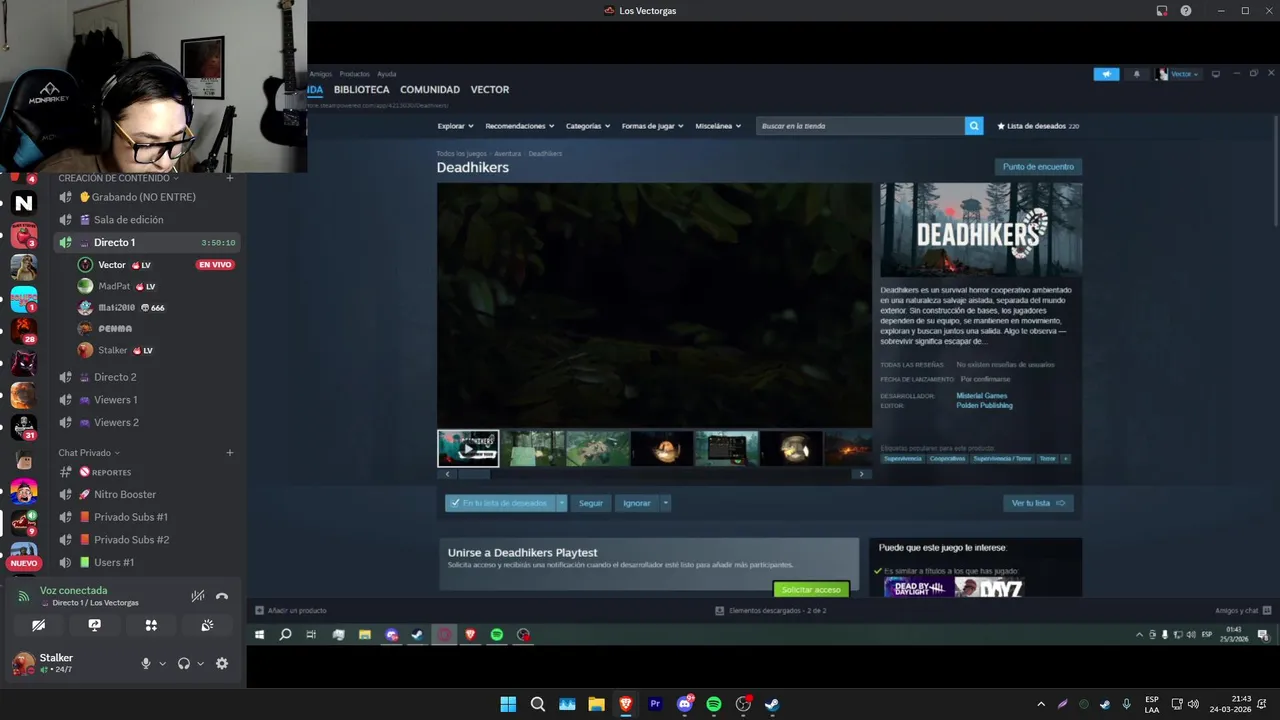The height and width of the screenshot is (720, 1280).
Task: Click the Supervivencia tag
Action: click(903, 459)
